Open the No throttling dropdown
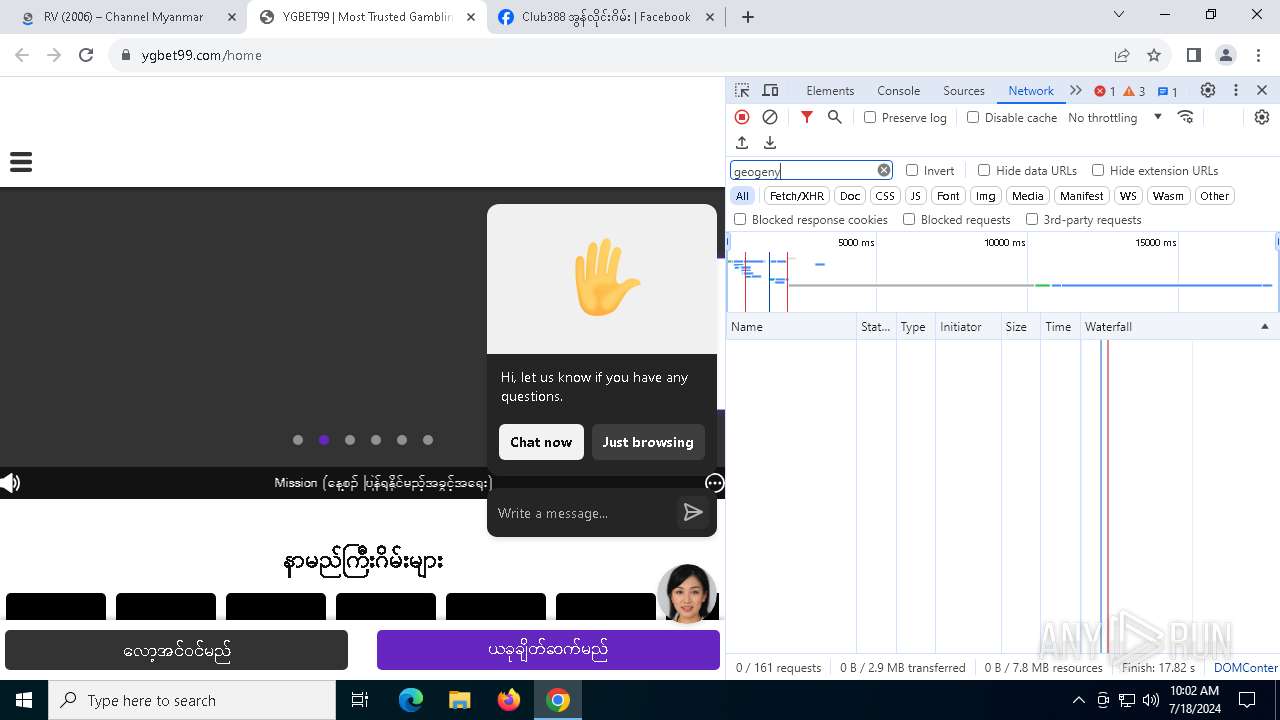Viewport: 1280px width, 720px height. point(1115,117)
